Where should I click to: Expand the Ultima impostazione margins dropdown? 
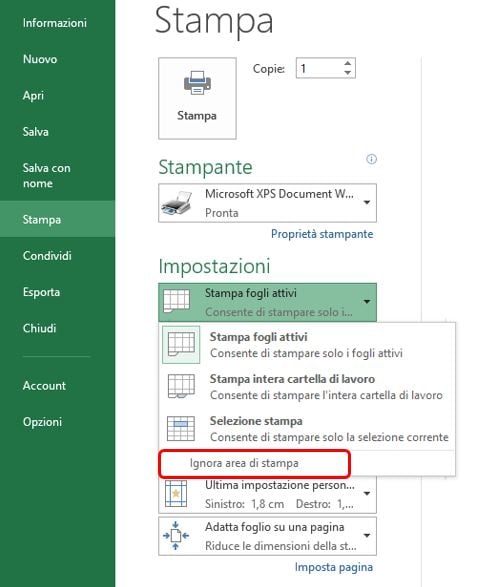coord(367,493)
